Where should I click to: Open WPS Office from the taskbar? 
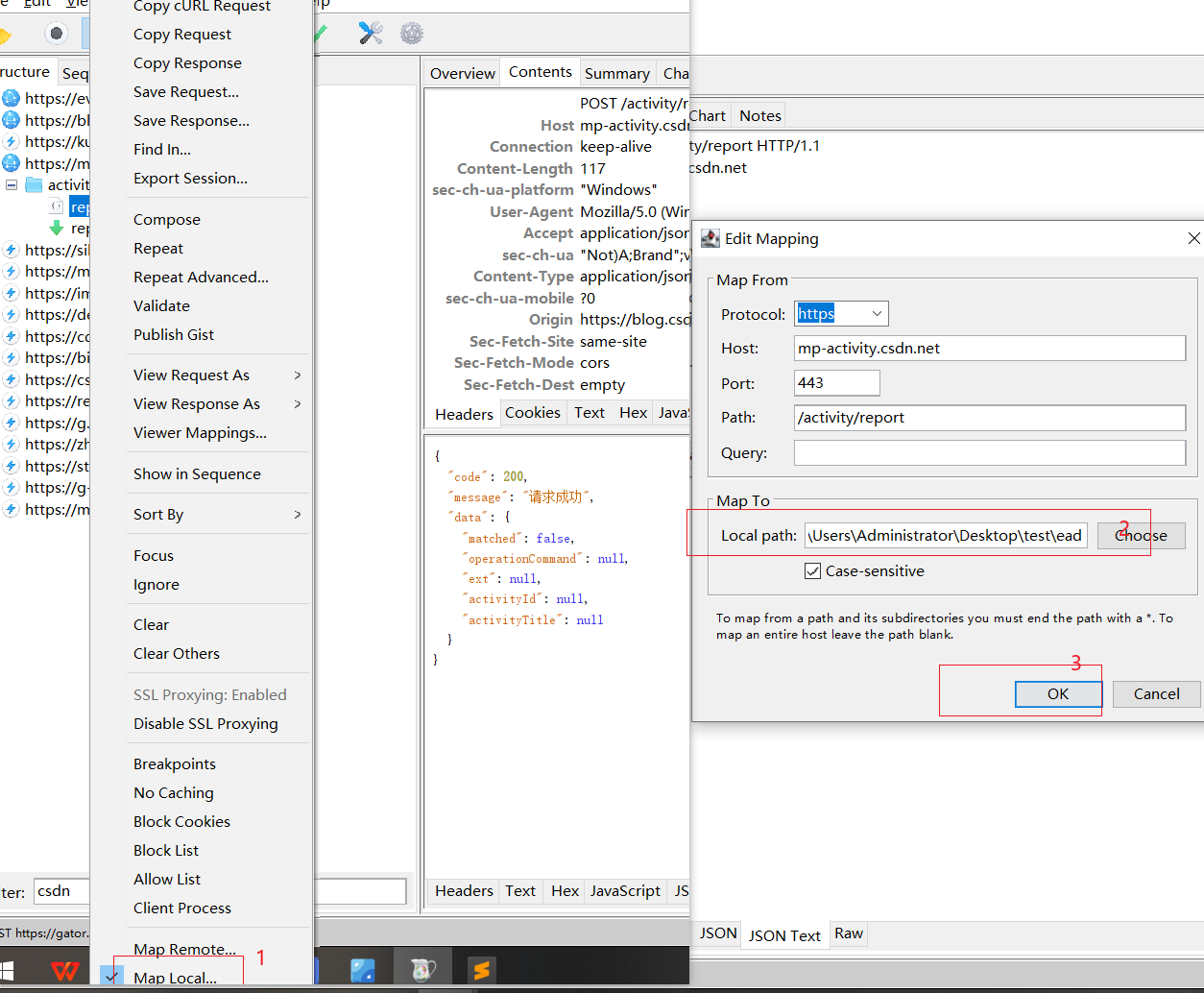pos(64,970)
